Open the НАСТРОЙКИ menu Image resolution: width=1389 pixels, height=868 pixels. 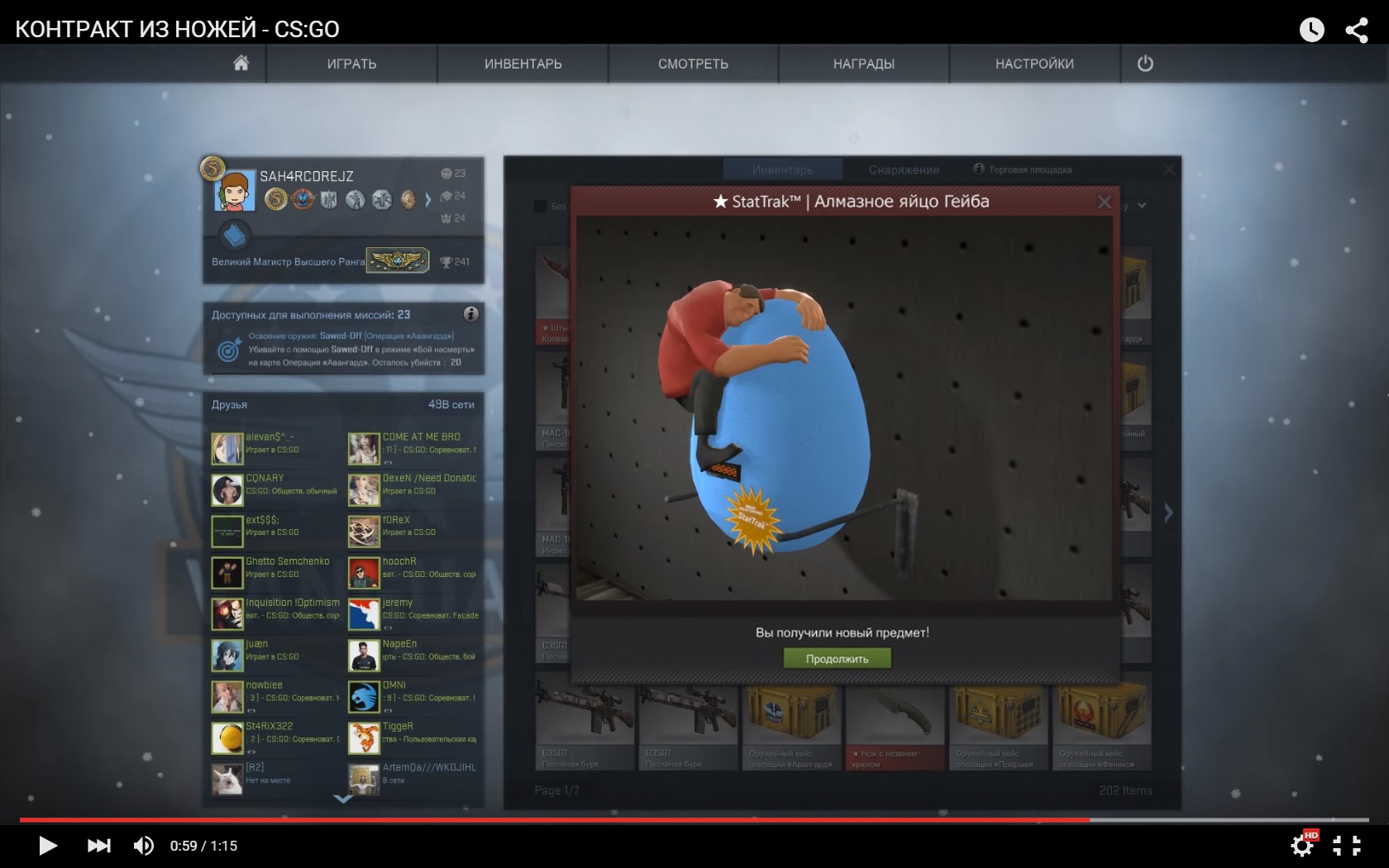coord(1034,64)
